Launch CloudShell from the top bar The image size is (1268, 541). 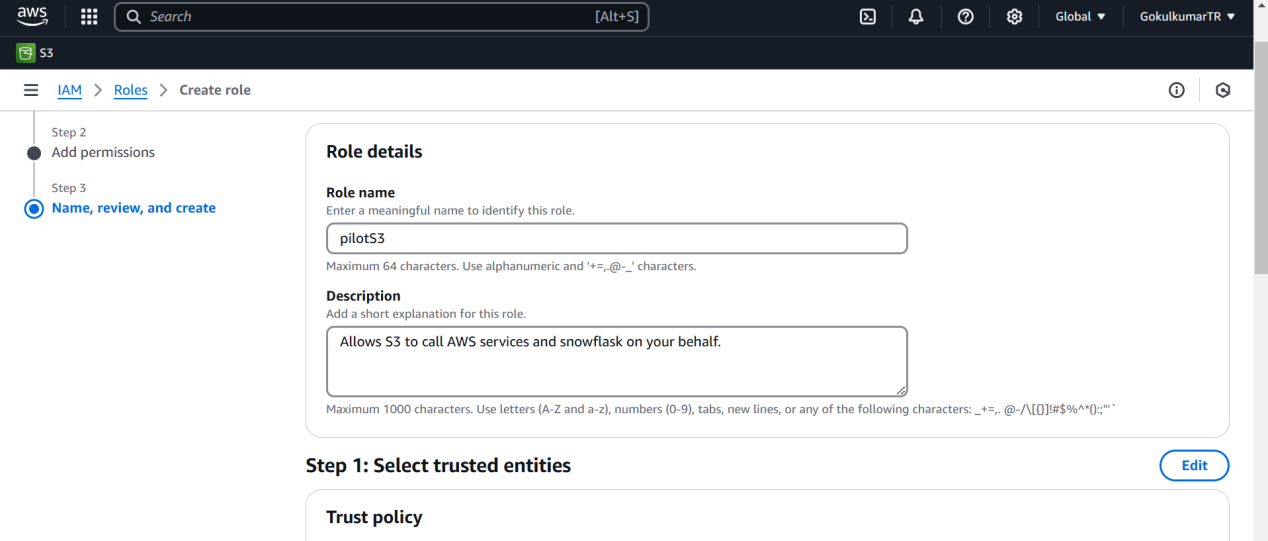tap(868, 17)
